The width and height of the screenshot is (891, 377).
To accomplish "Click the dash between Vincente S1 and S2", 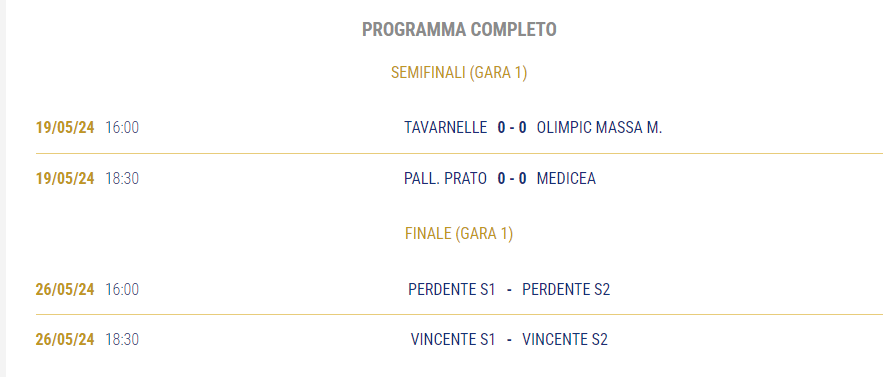I will coord(509,339).
